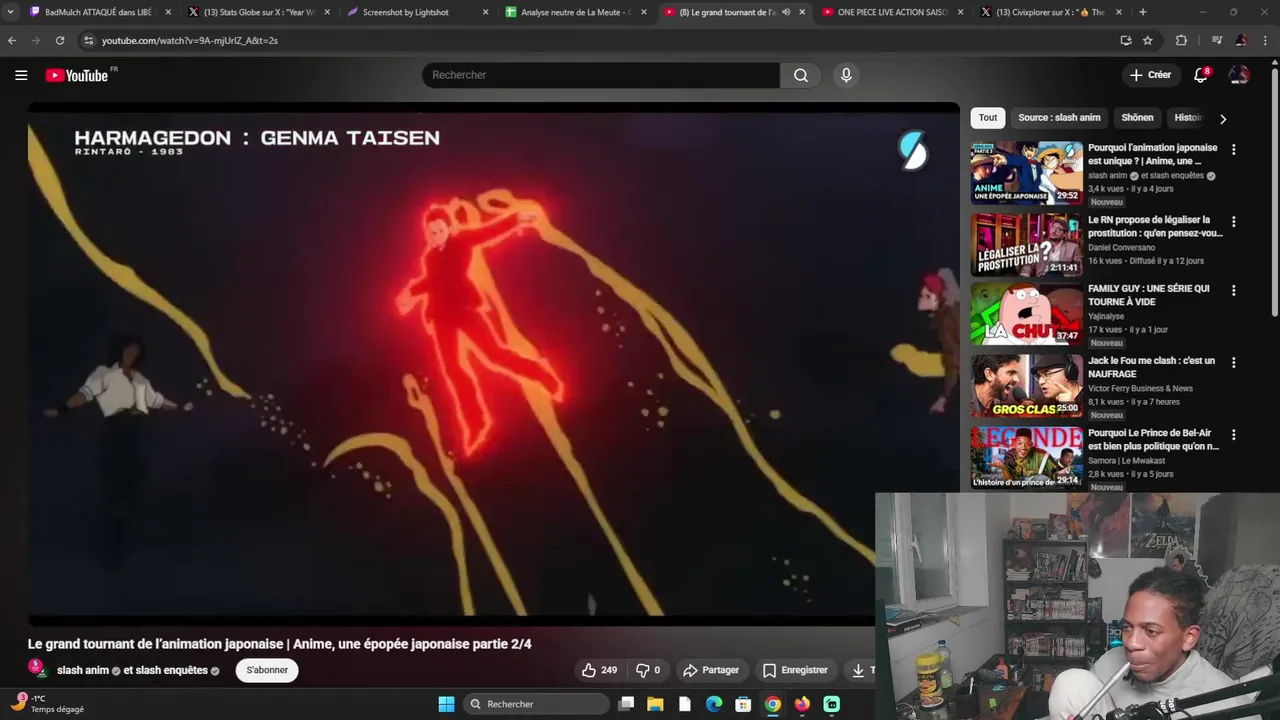Switch to Stats Globe sur X tab
Viewport: 1280px width, 720px height.
[258, 12]
